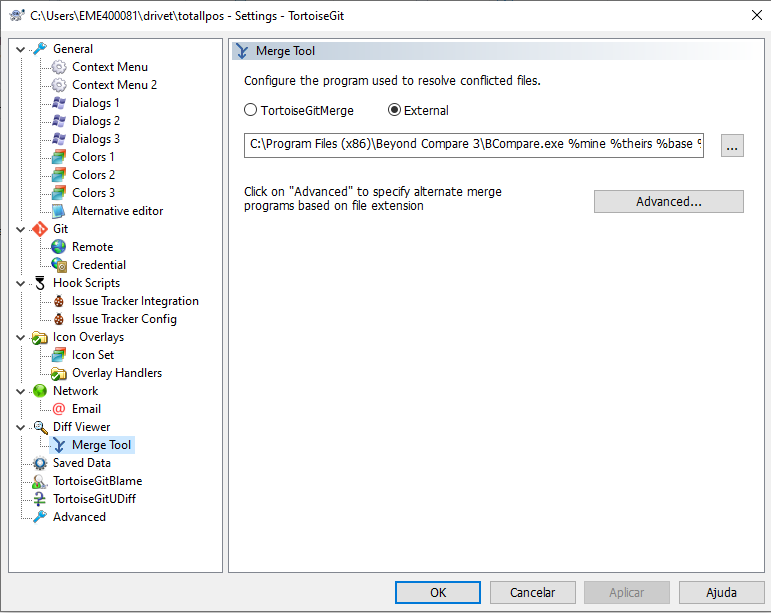
Task: Click the Overlay Handlers folder icon
Action: coord(59,373)
